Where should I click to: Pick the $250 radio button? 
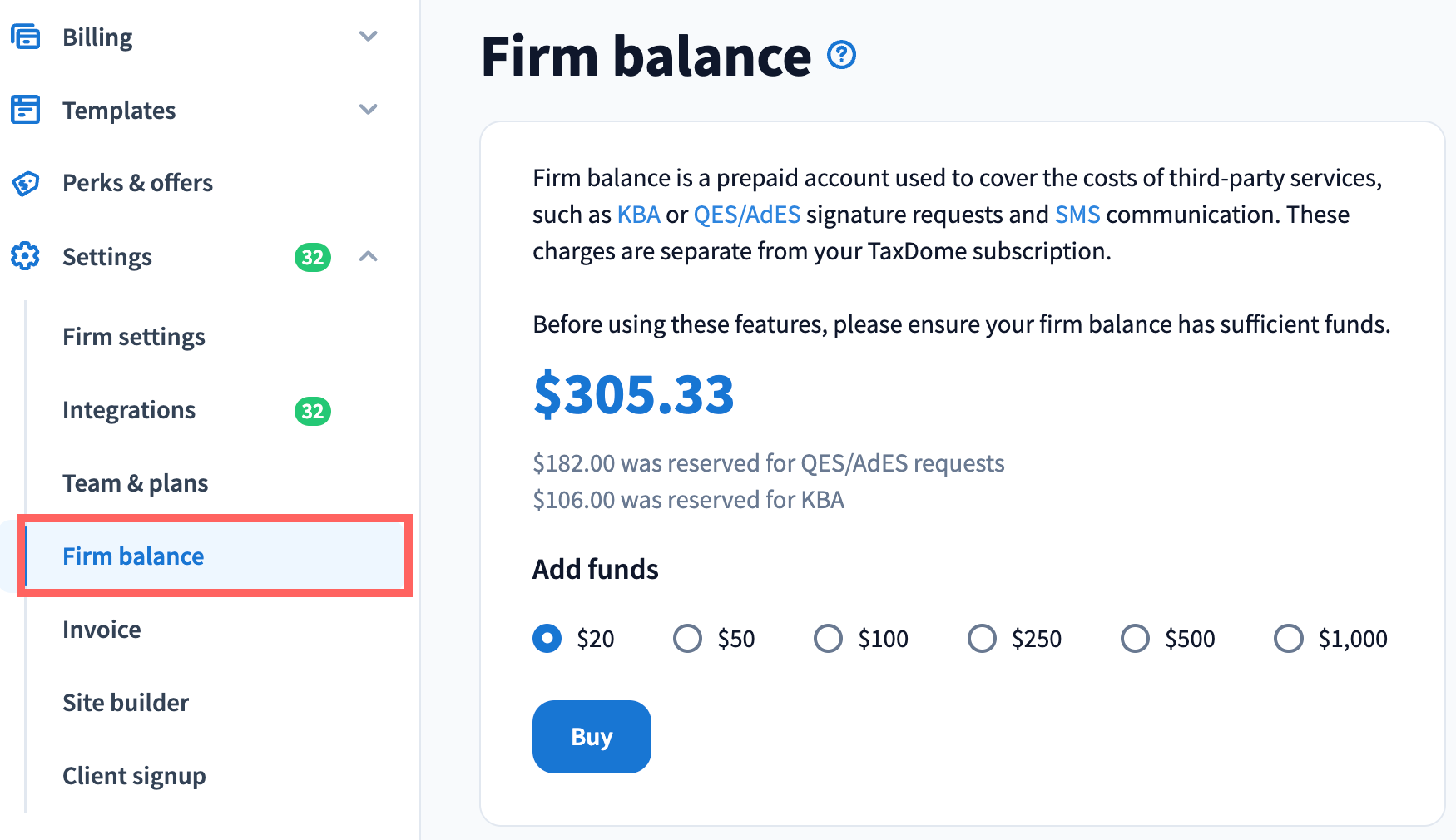(x=982, y=639)
